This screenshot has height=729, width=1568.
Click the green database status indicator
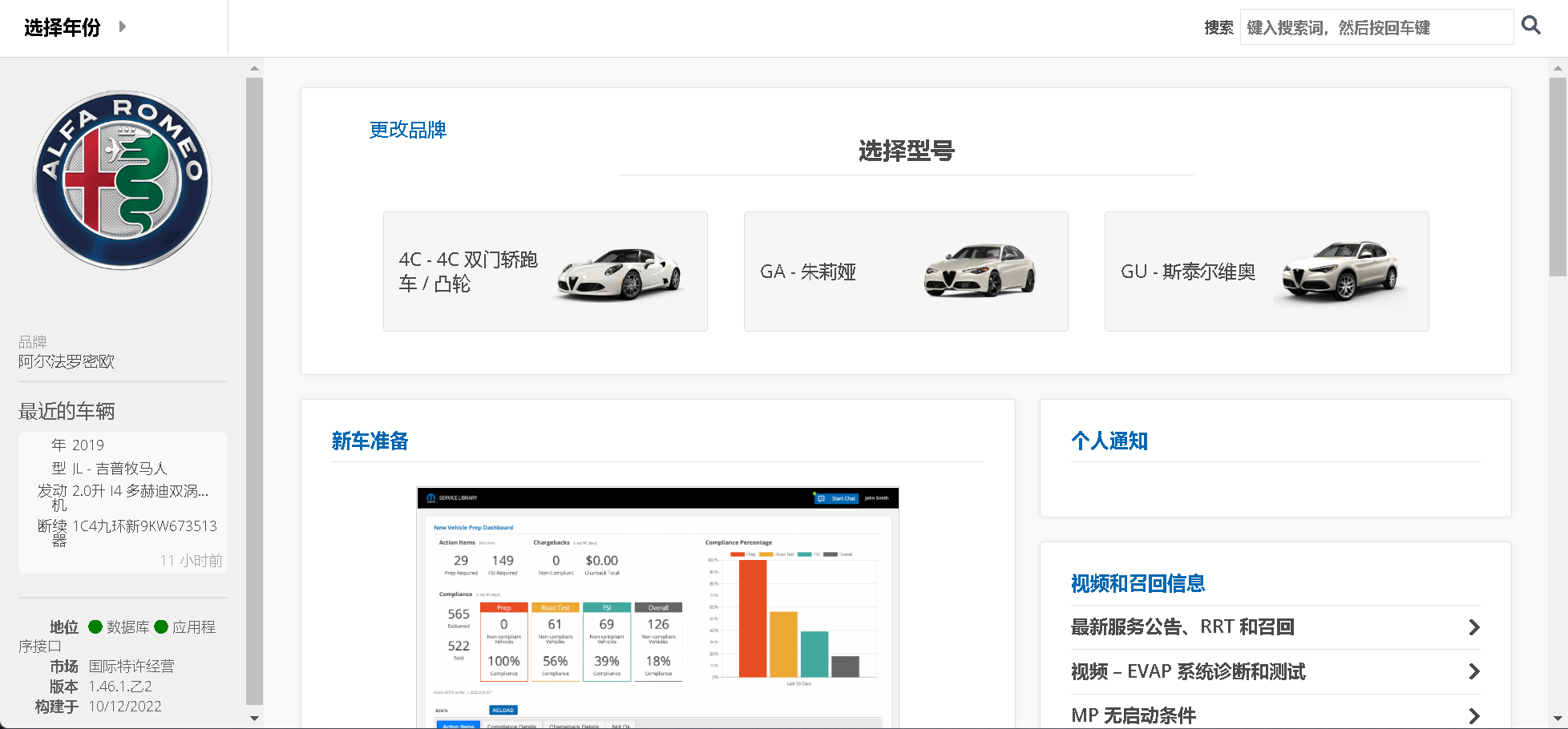[x=95, y=626]
